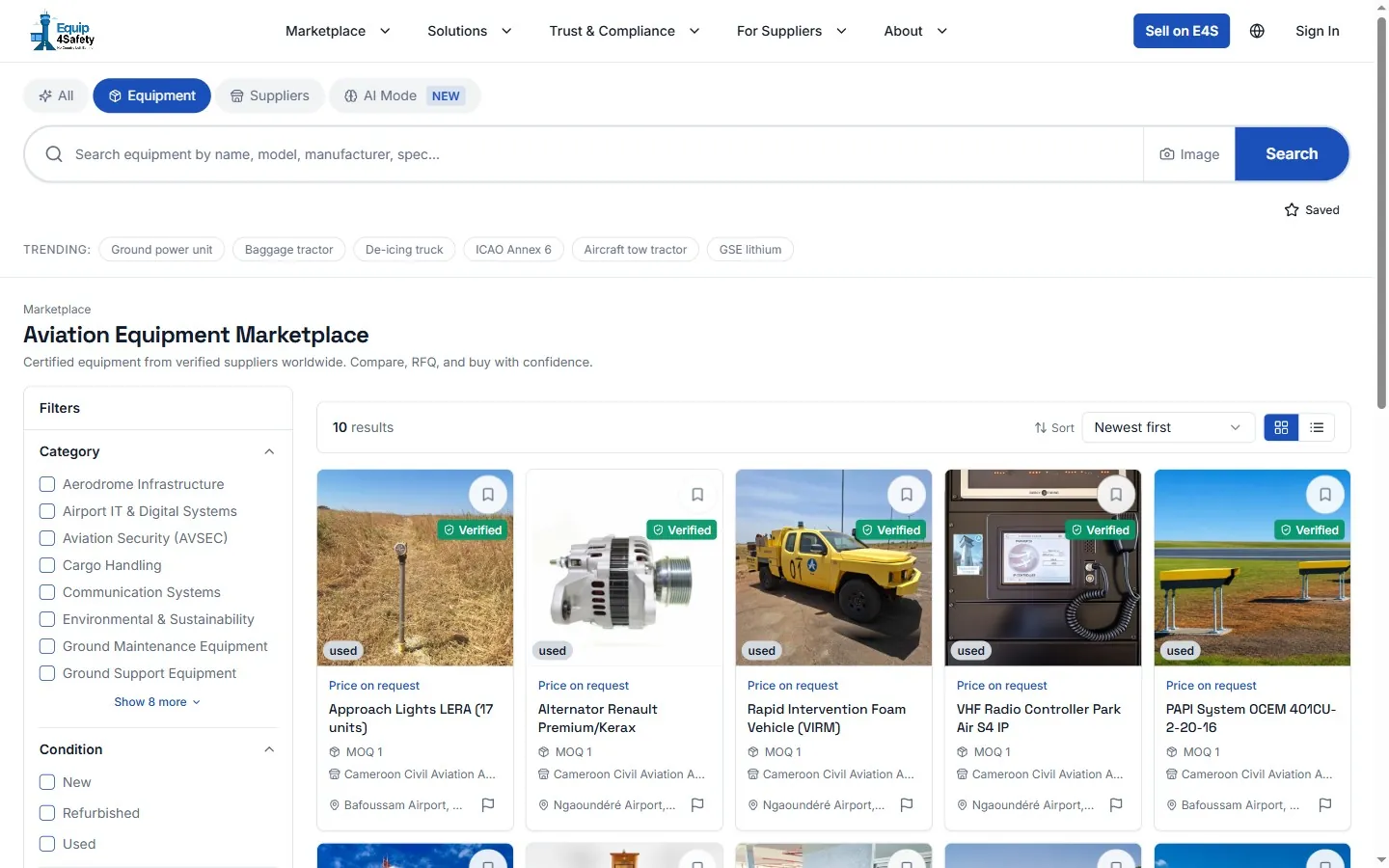Select the Suppliers tab

point(270,95)
